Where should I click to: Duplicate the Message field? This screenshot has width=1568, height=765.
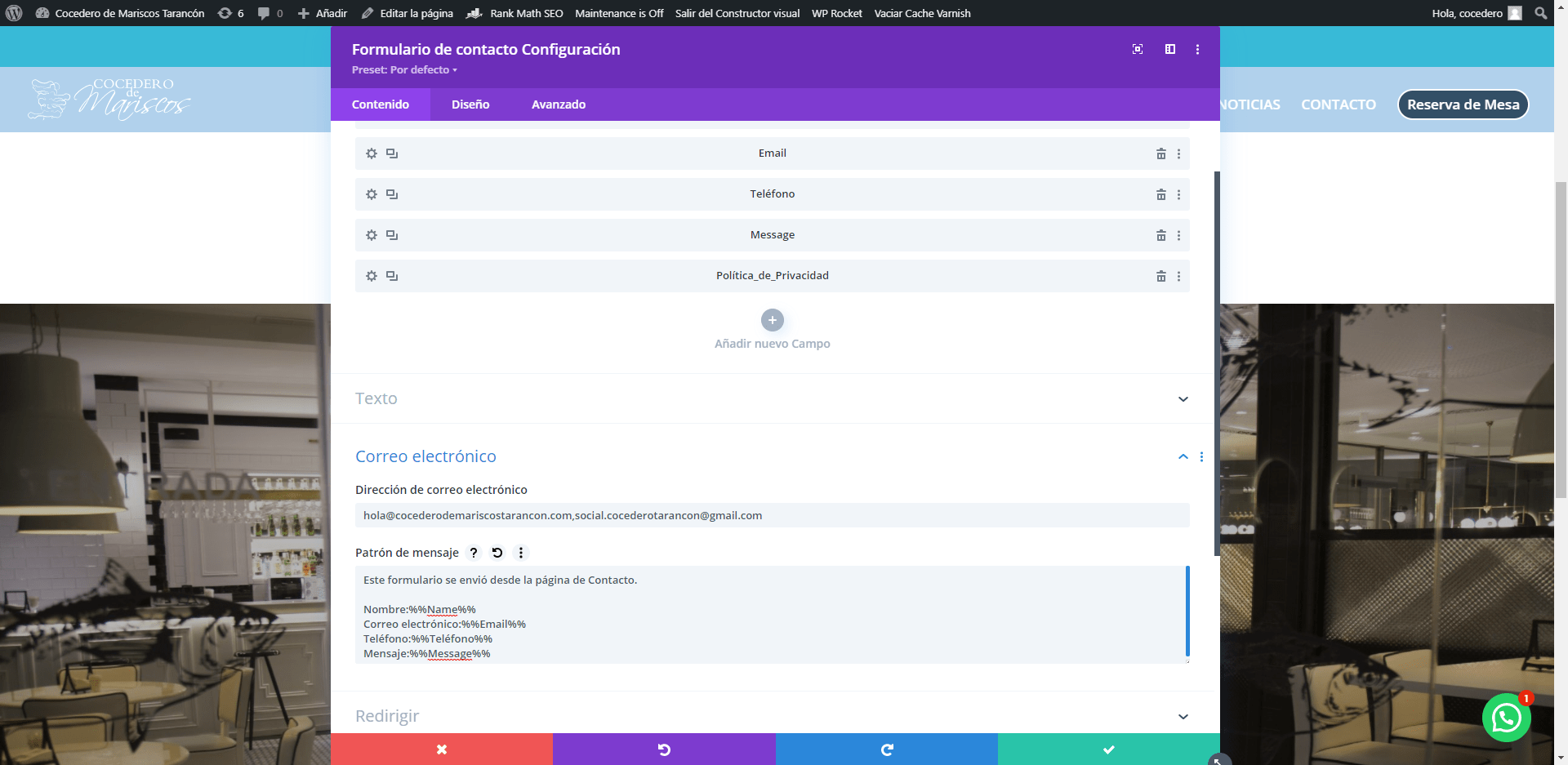click(x=392, y=235)
